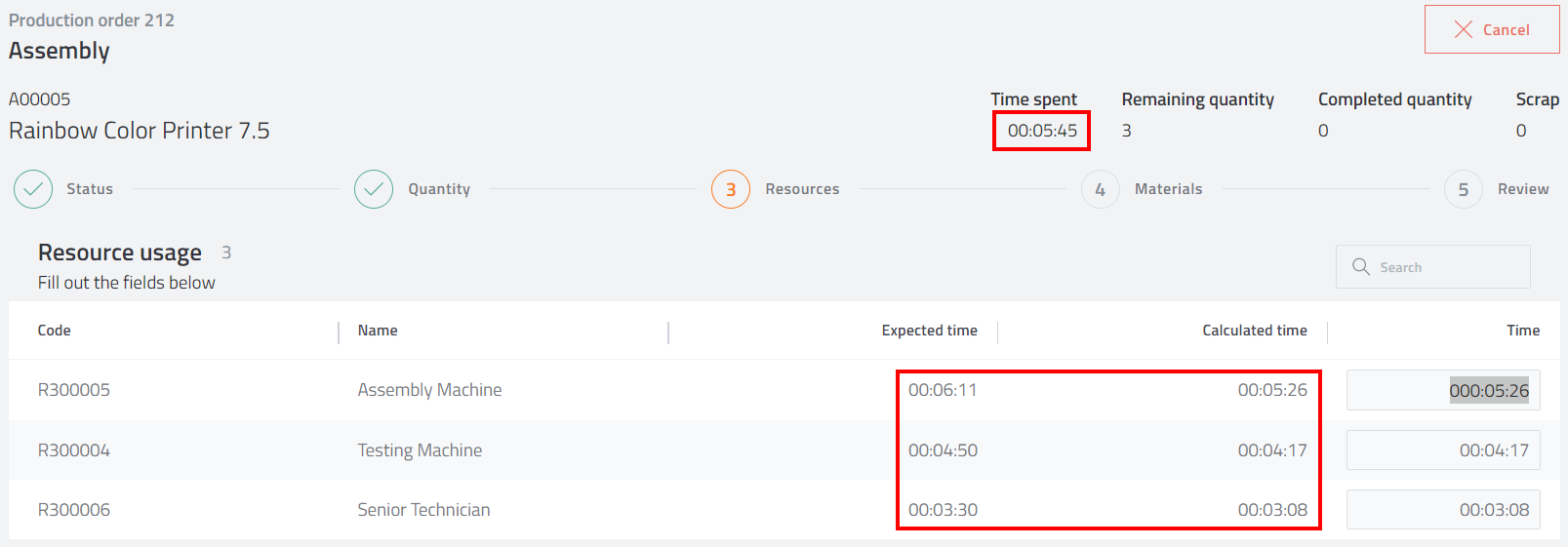Image resolution: width=1568 pixels, height=547 pixels.
Task: Sort by Expected time column header
Action: coord(930,331)
